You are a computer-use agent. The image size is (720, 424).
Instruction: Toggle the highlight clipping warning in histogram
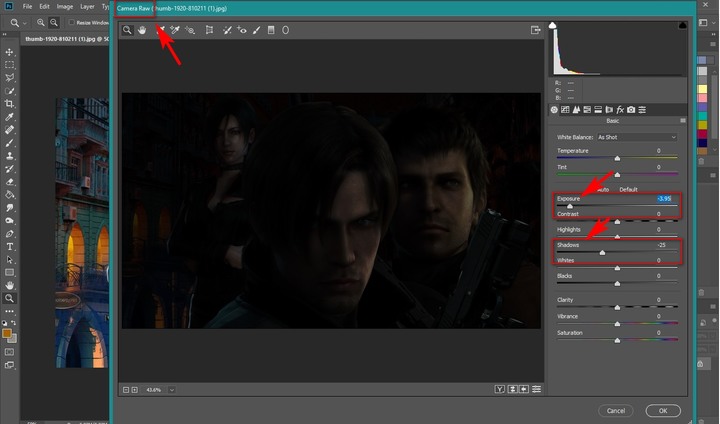pyautogui.click(x=682, y=25)
